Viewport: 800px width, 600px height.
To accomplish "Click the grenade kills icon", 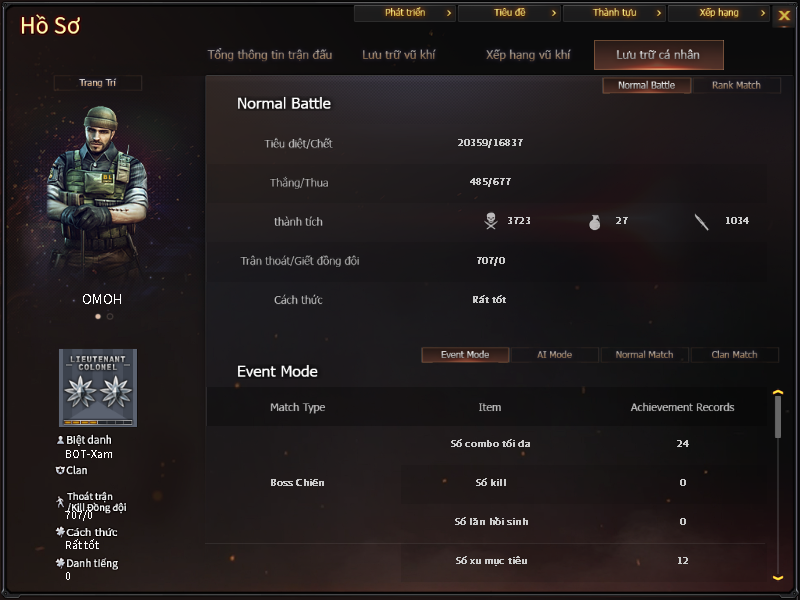I will tap(594, 222).
